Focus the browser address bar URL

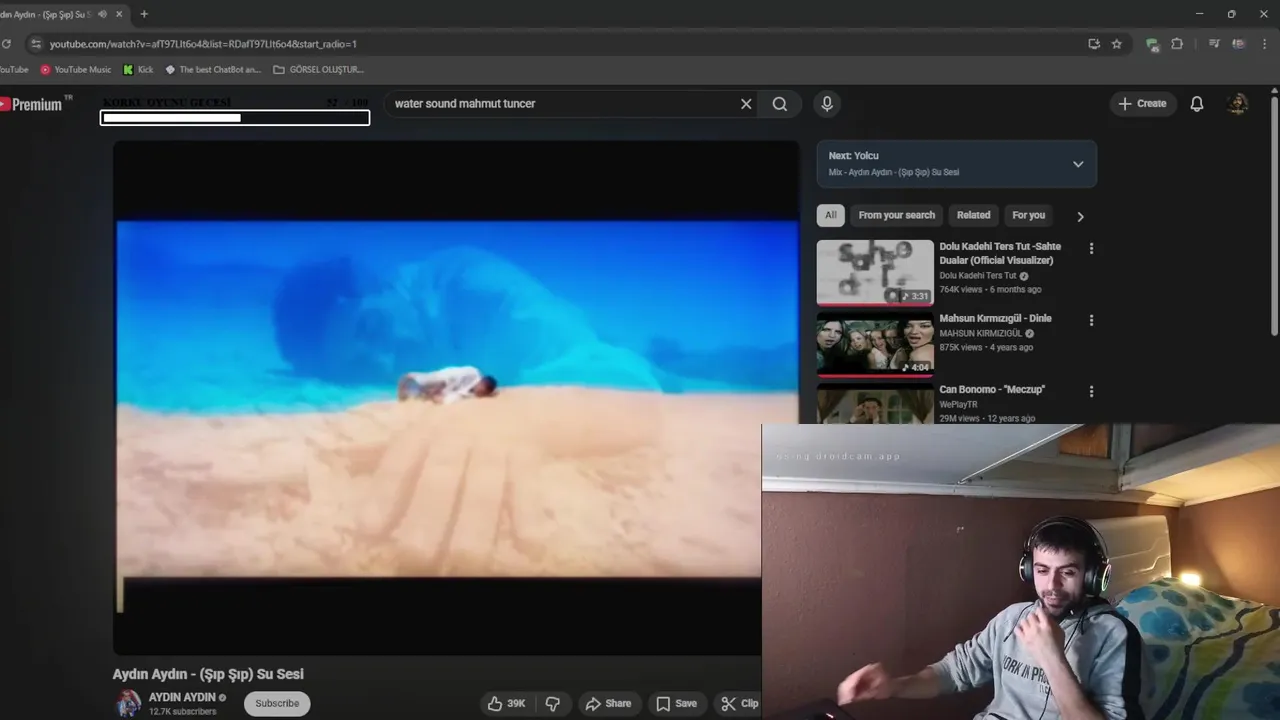click(203, 44)
